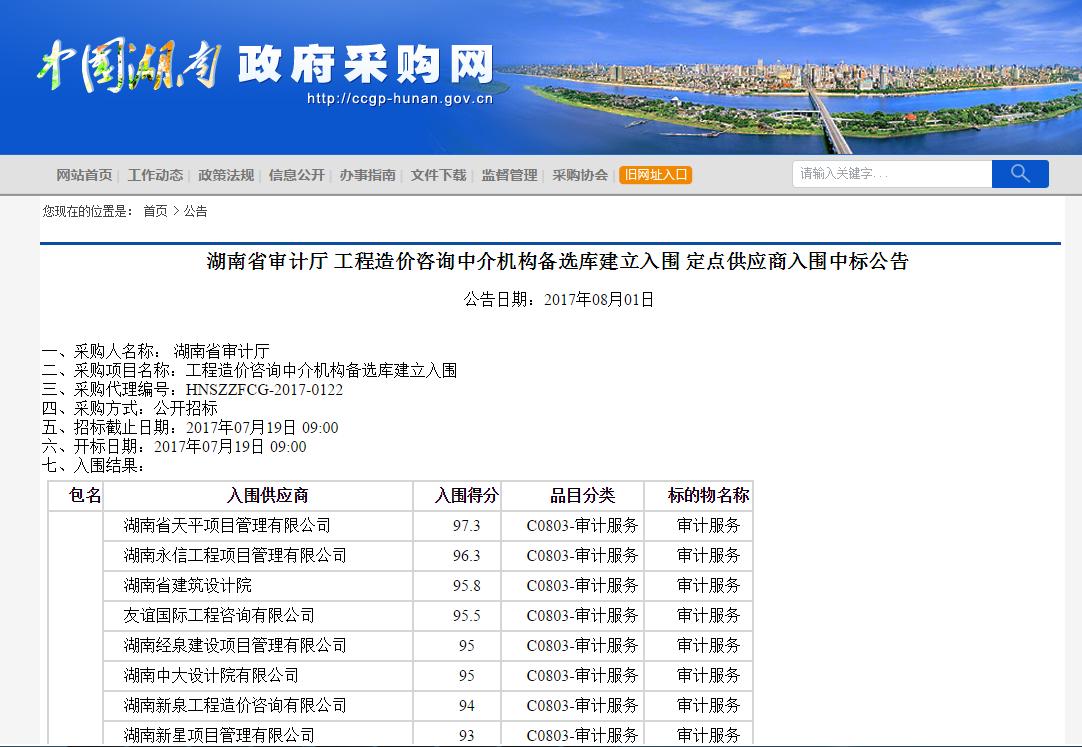The width and height of the screenshot is (1082, 747).
Task: Go to 信息公开 section
Action: click(x=297, y=175)
